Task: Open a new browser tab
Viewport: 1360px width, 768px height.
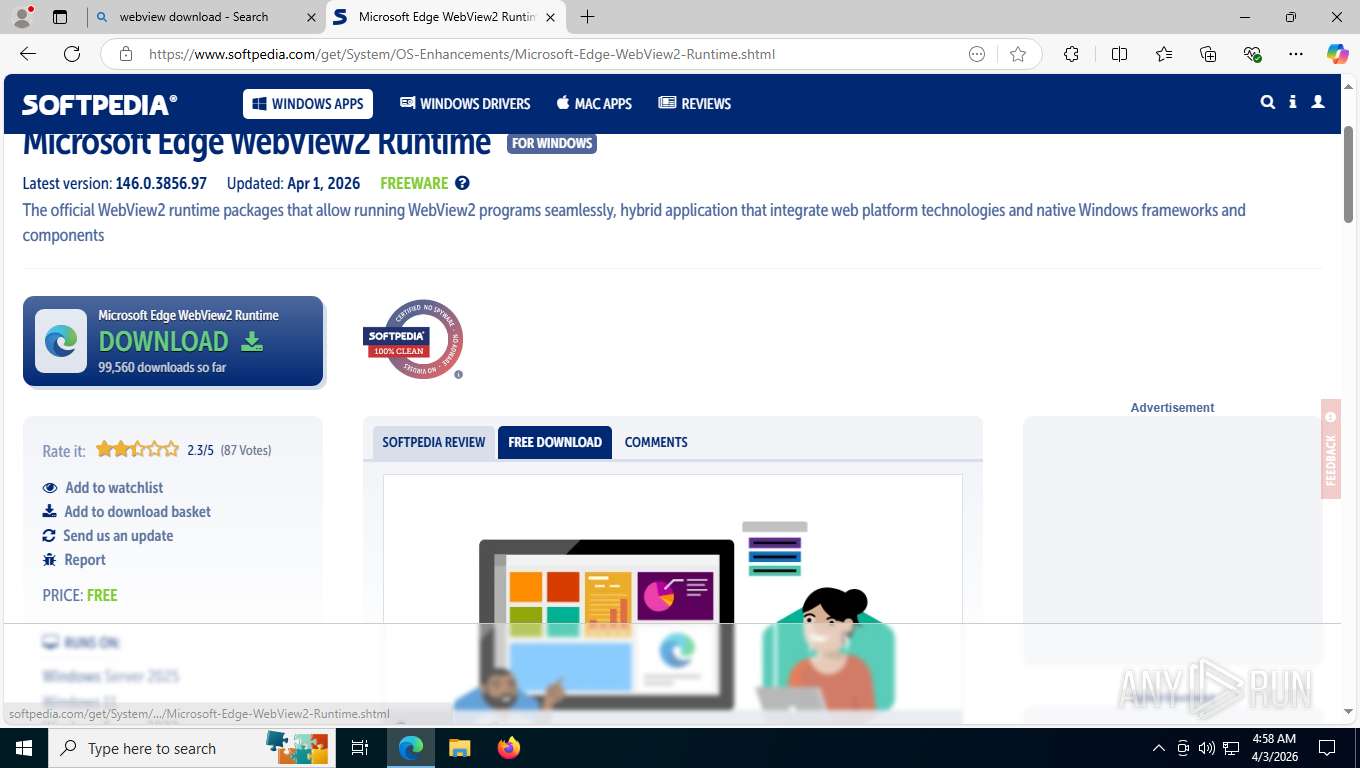Action: coord(587,17)
